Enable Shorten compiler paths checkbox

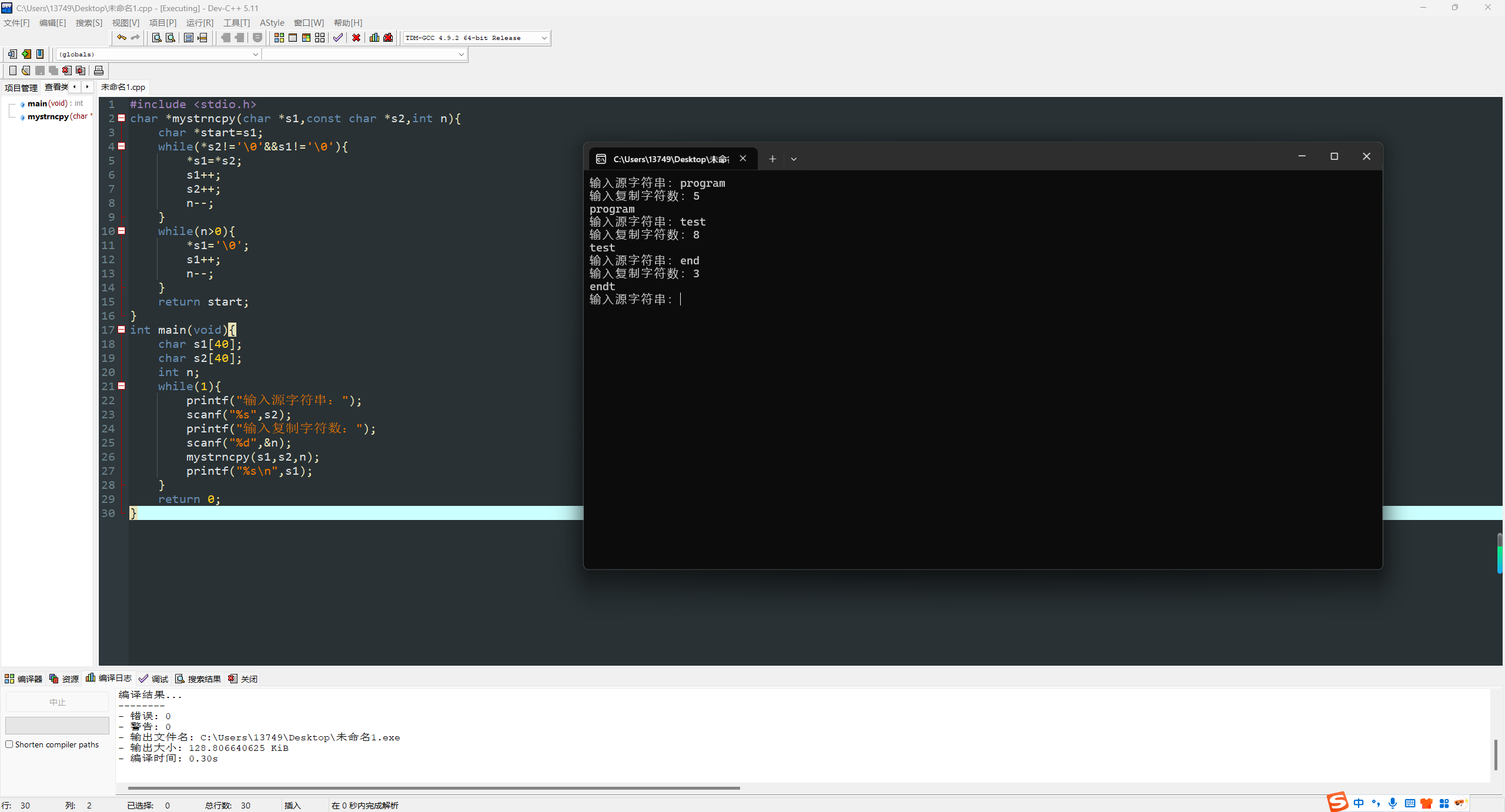[9, 744]
